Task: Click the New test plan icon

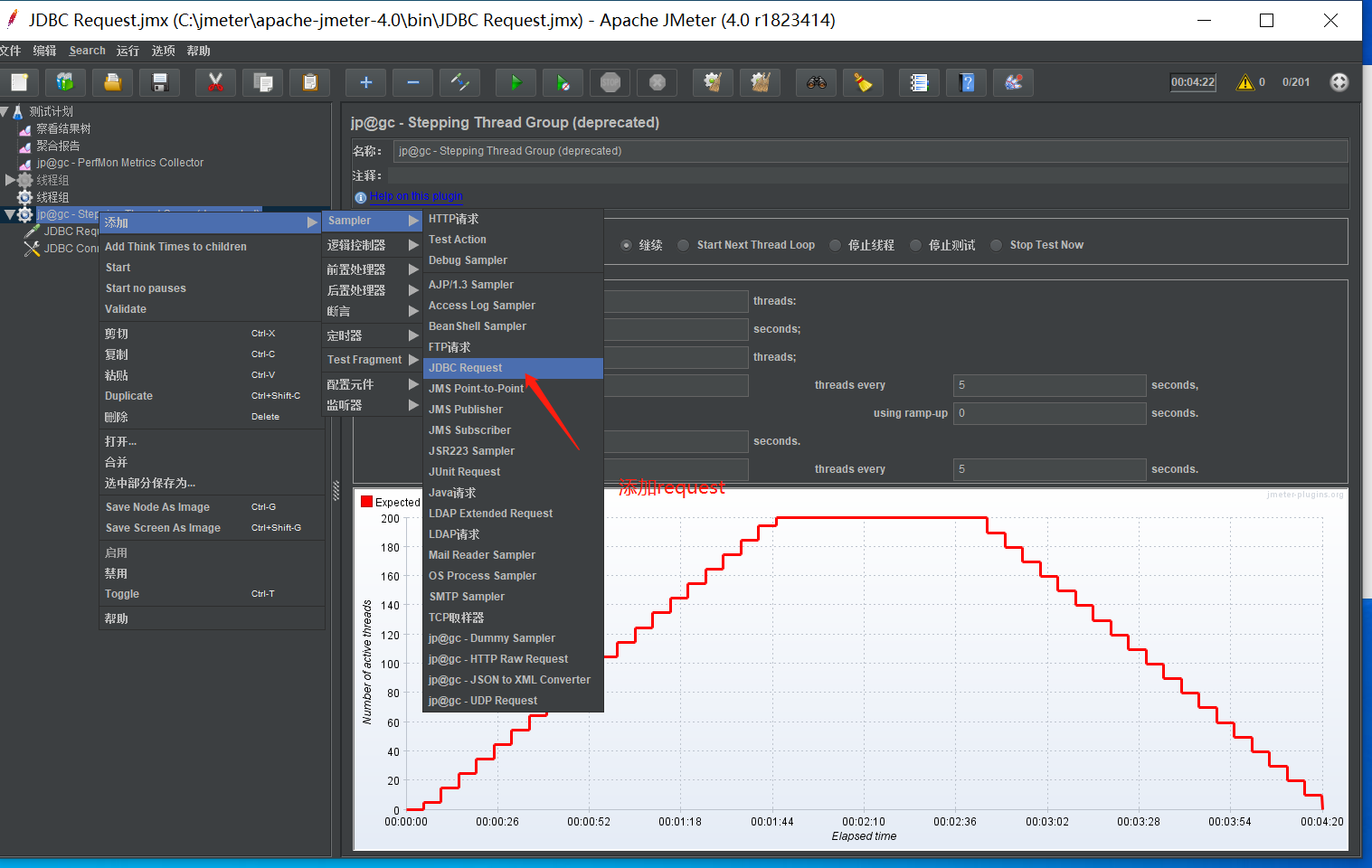Action: pos(19,82)
